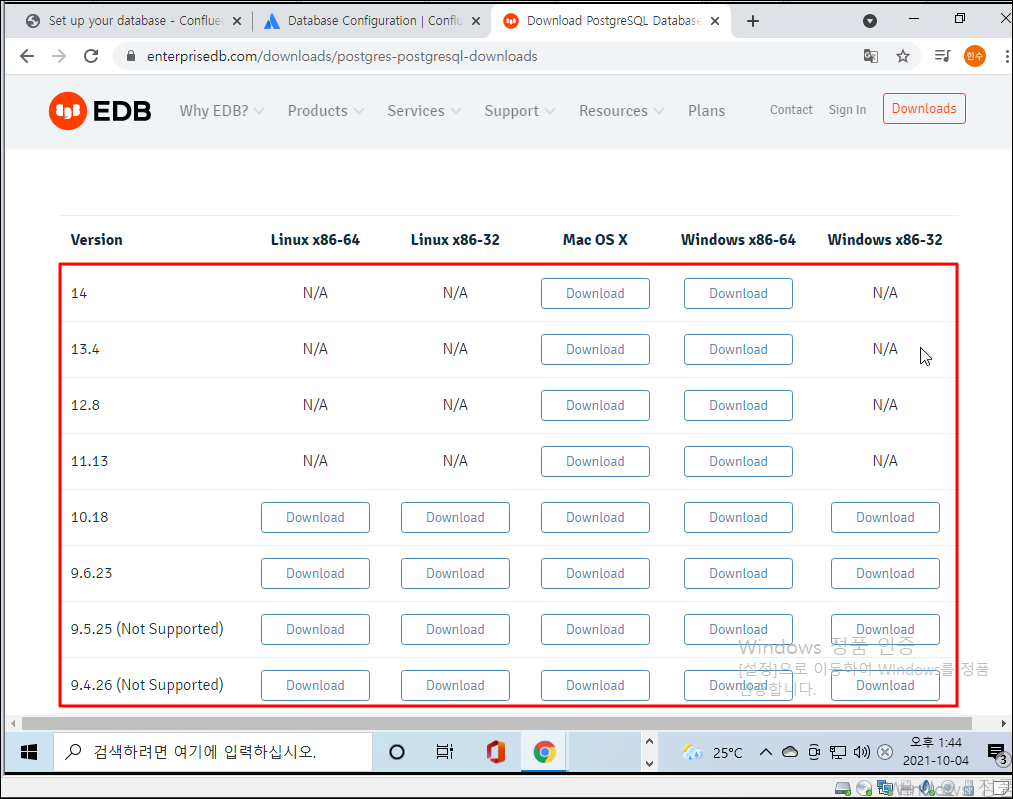Viewport: 1013px width, 799px height.
Task: Download version 12.8 for Mac OS X
Action: coord(595,406)
